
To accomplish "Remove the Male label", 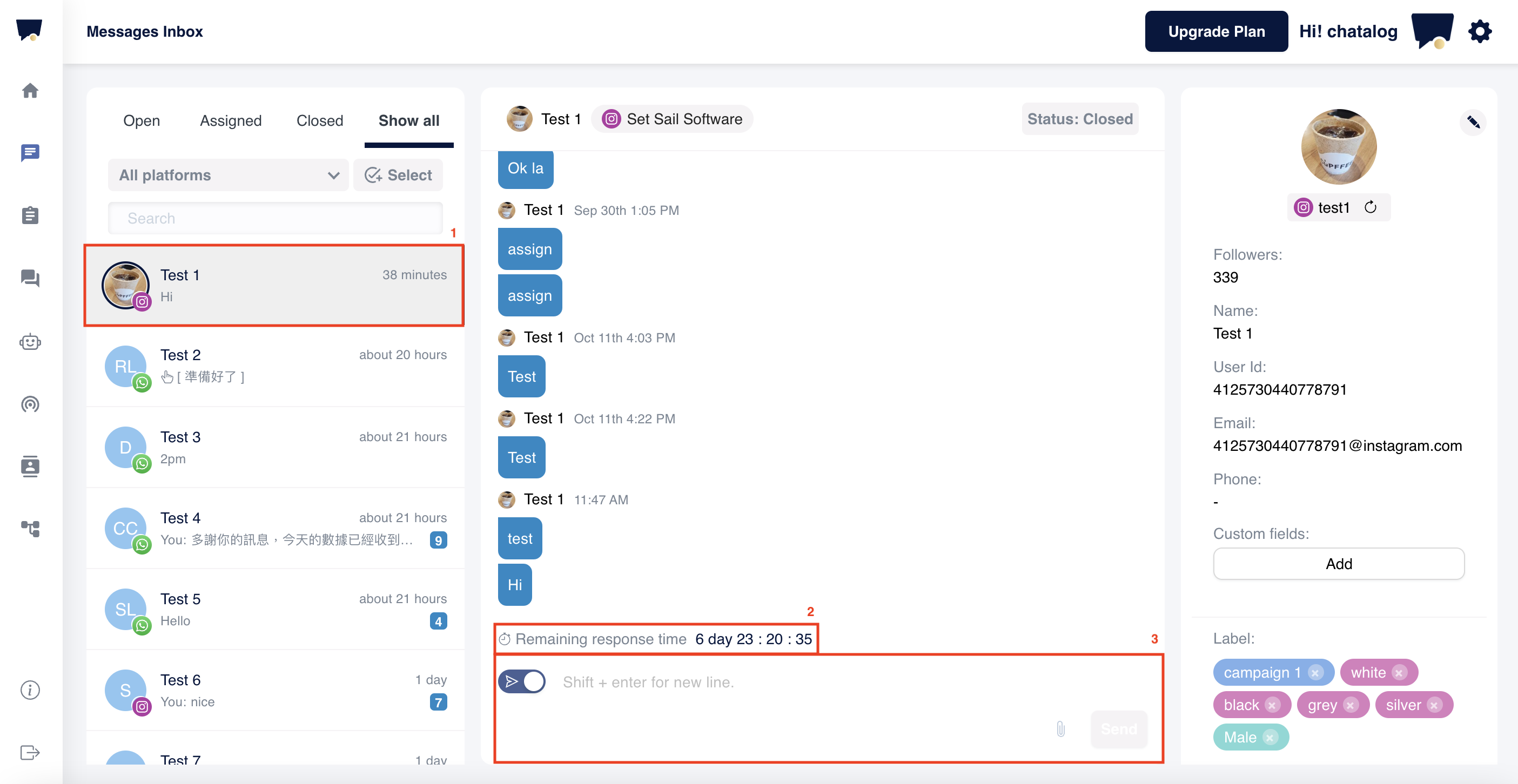I will pos(1270,738).
